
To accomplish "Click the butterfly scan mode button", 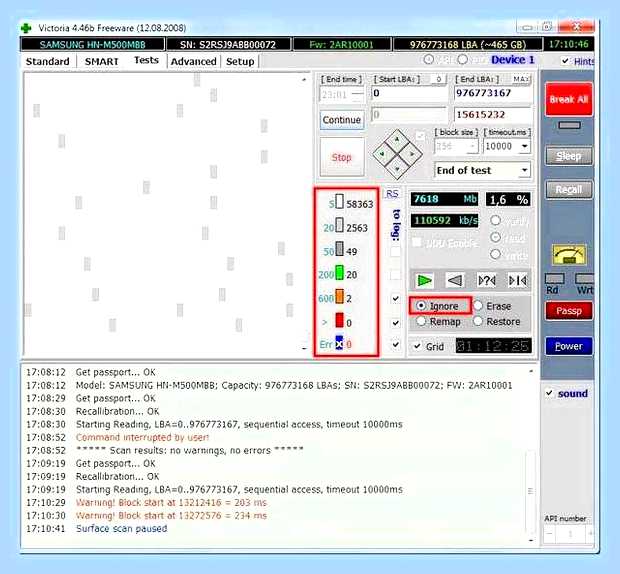I will click(x=518, y=280).
